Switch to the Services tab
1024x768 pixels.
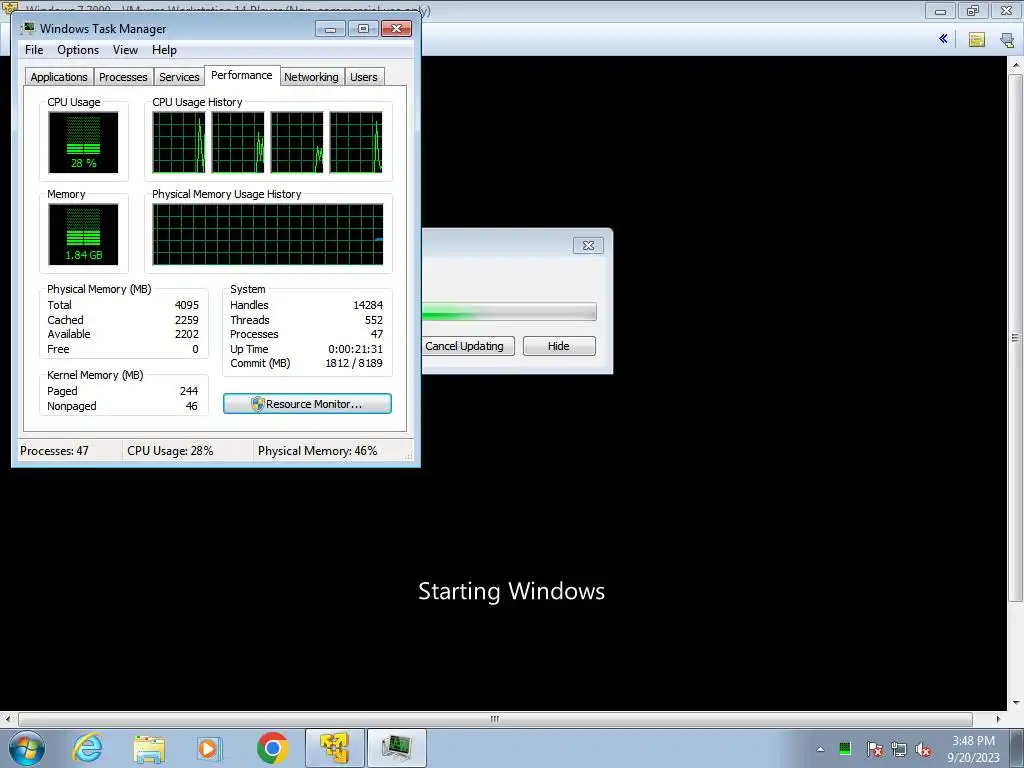(x=179, y=76)
